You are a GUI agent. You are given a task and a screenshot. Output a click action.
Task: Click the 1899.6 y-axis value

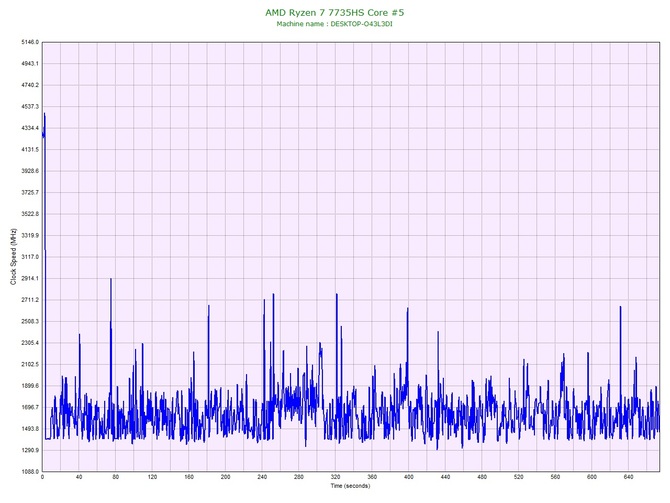pos(30,386)
